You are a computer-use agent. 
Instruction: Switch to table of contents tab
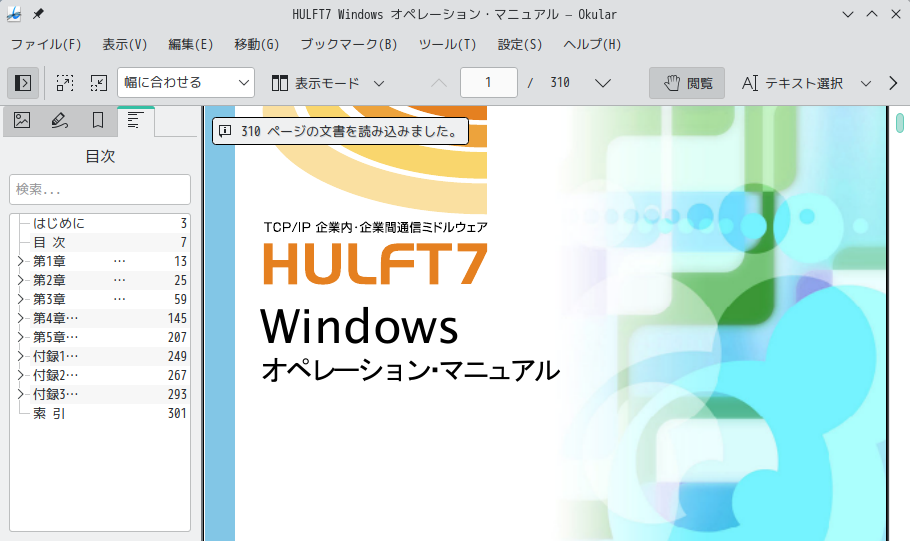[136, 121]
